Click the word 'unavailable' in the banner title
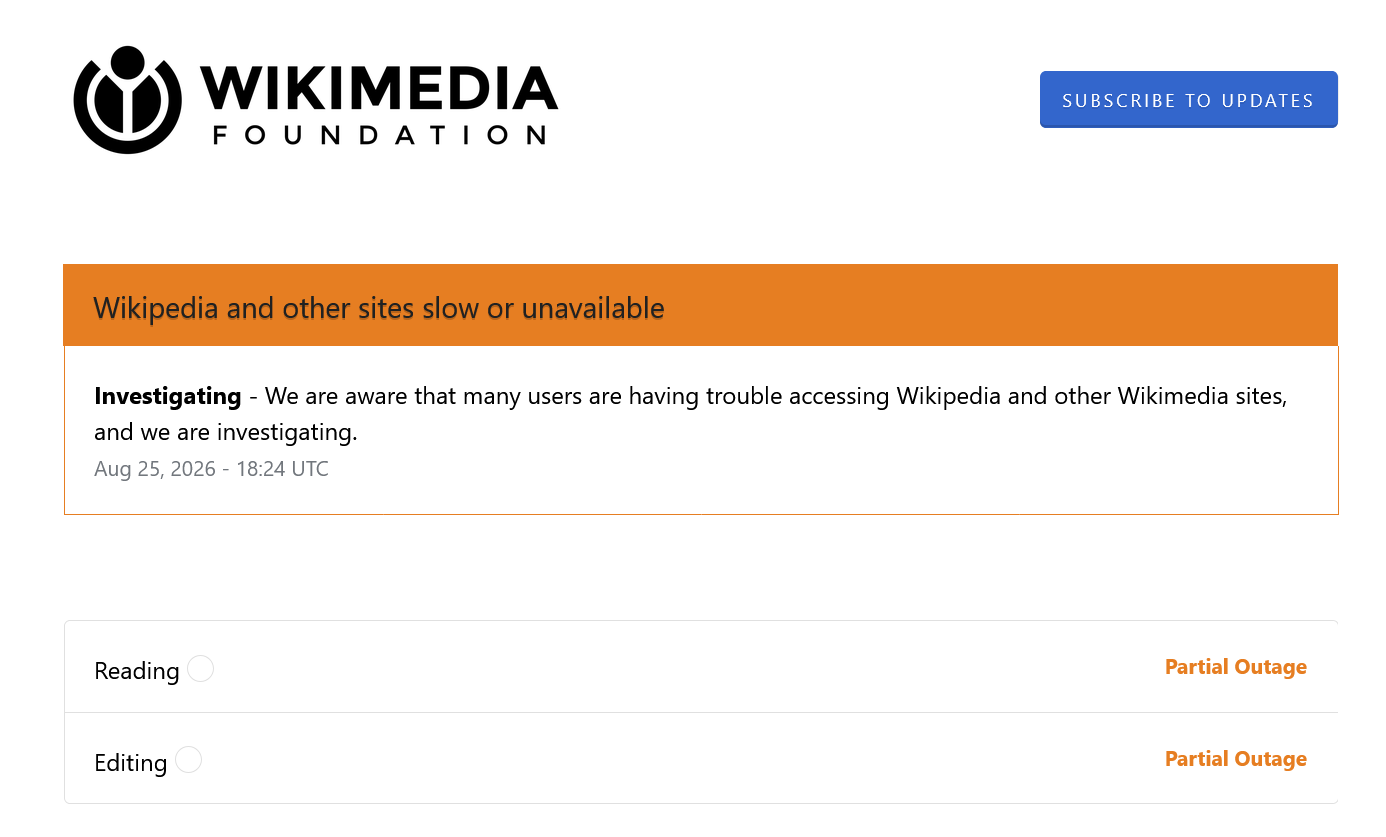Screen dimensions: 1386x837 point(593,308)
